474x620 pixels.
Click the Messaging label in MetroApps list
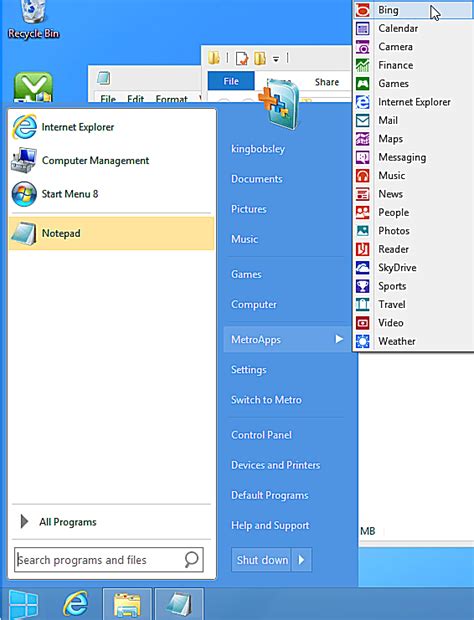pyautogui.click(x=402, y=157)
